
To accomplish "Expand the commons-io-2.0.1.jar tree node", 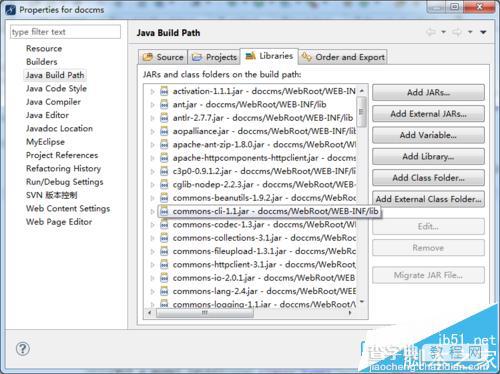I will tap(152, 278).
